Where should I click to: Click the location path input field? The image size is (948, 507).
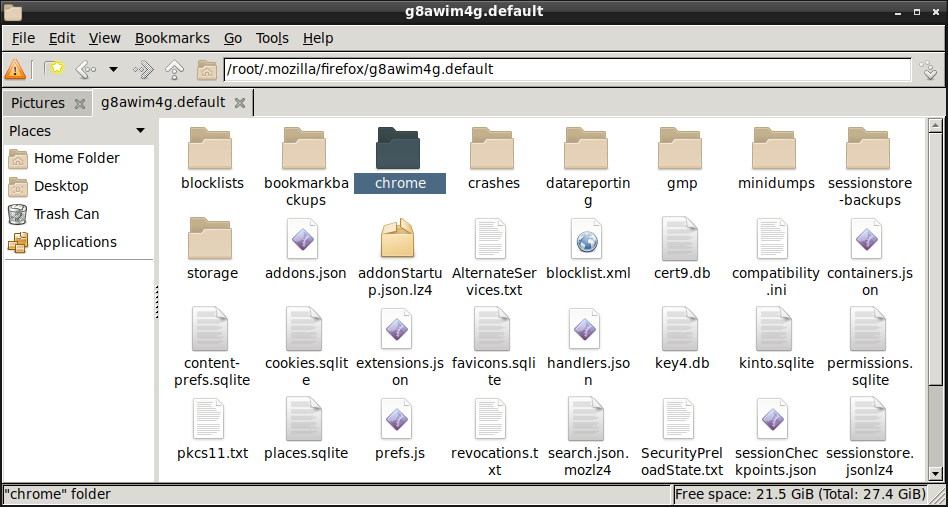[x=567, y=69]
